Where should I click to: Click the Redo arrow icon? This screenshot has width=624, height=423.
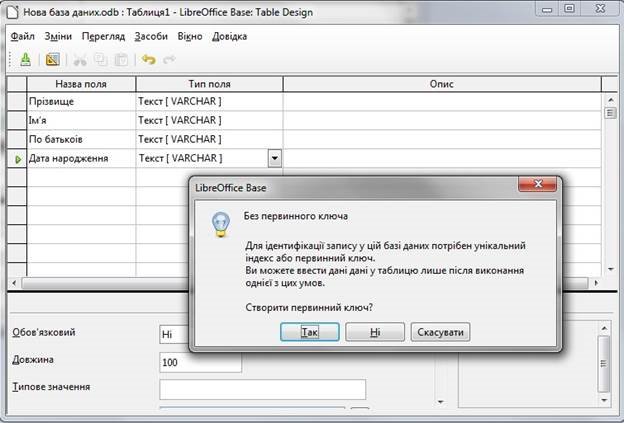point(169,60)
